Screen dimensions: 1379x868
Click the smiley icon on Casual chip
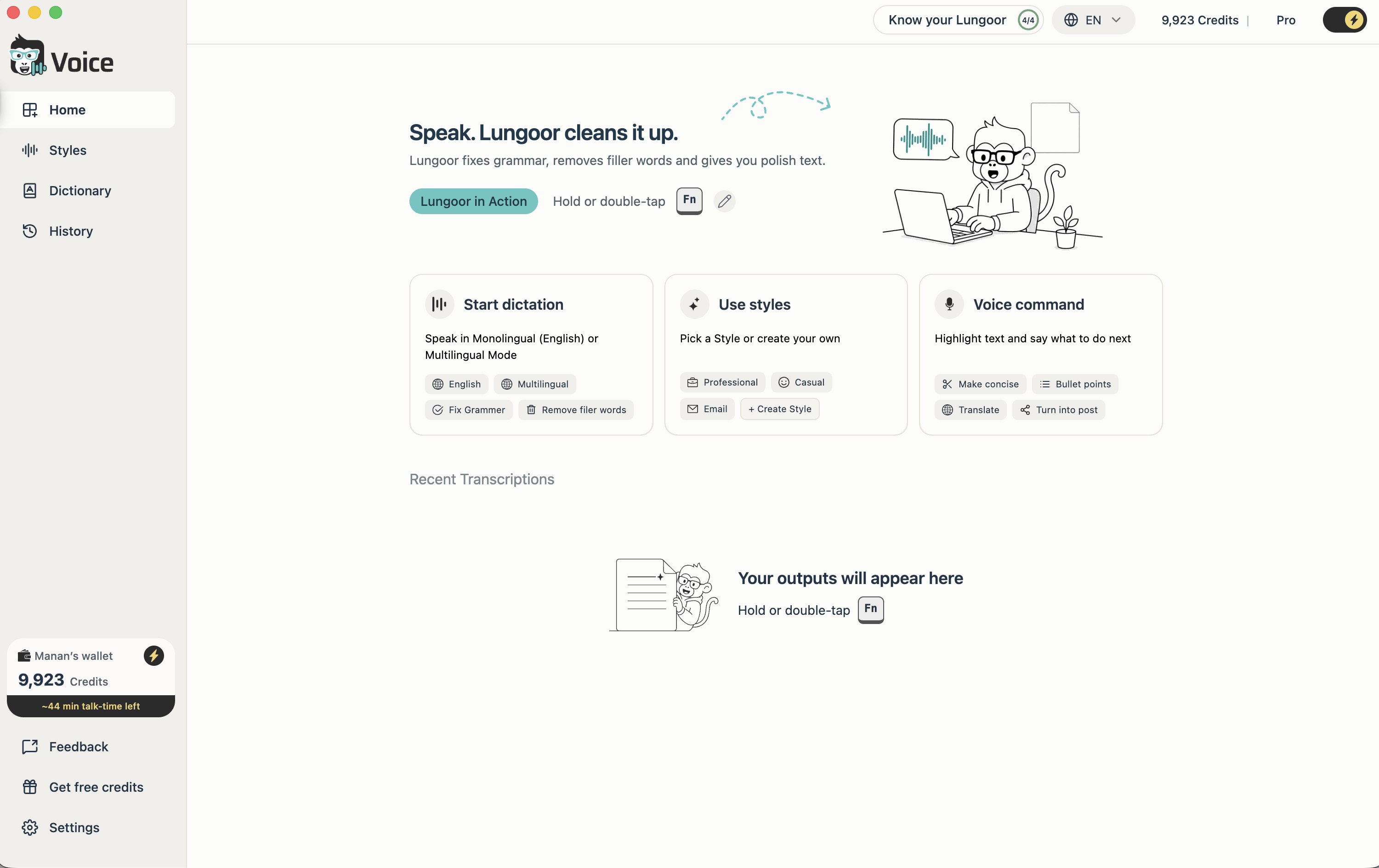pos(783,382)
